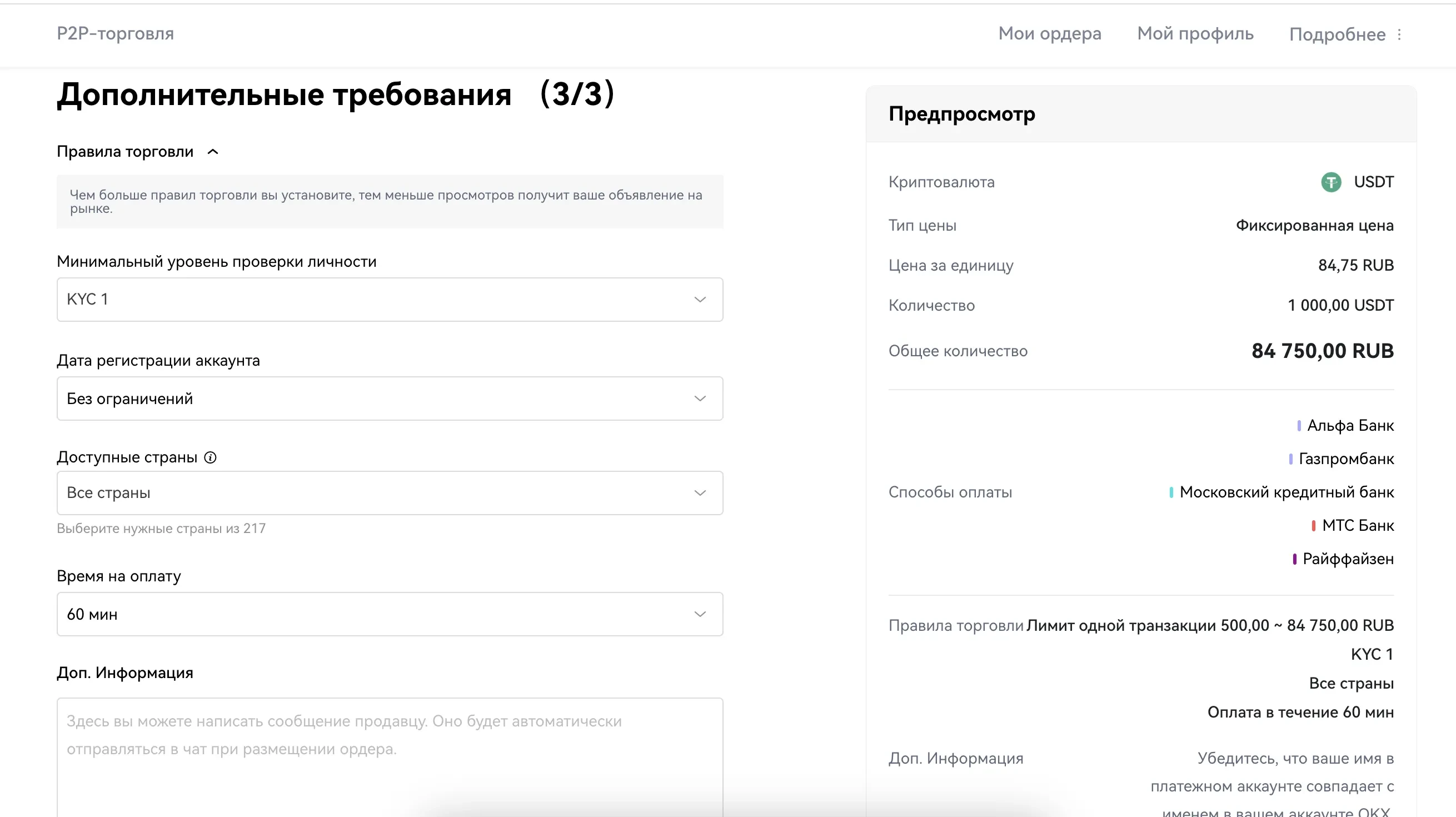
Task: Click the Альфа Банк bank marker icon
Action: 1300,425
